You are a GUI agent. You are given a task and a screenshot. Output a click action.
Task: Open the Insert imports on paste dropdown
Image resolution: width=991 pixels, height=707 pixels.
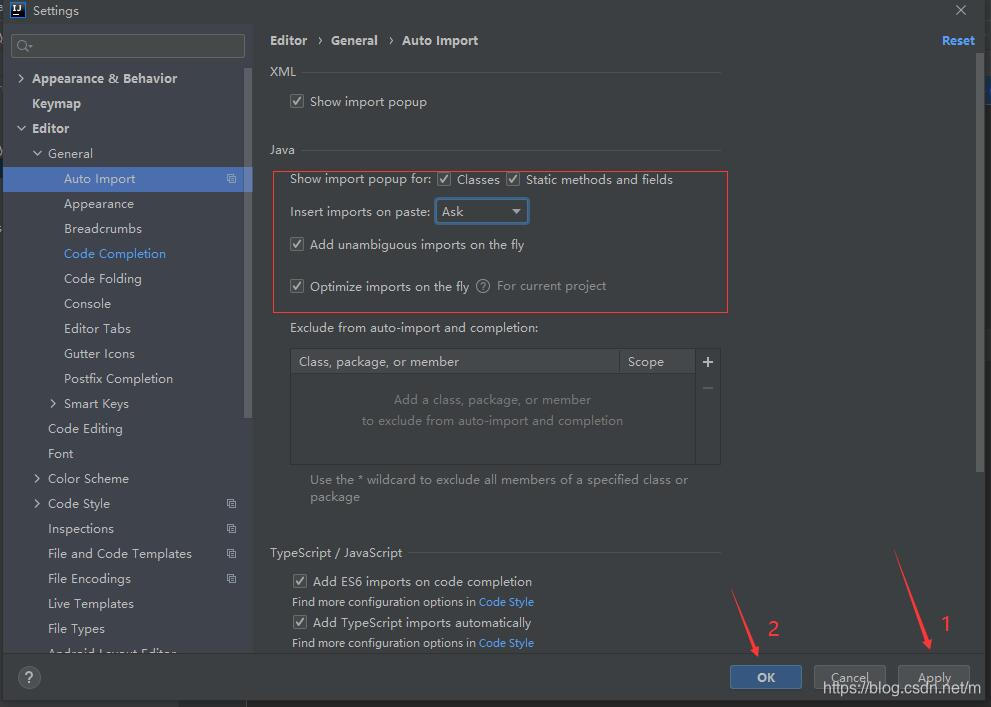pyautogui.click(x=482, y=212)
